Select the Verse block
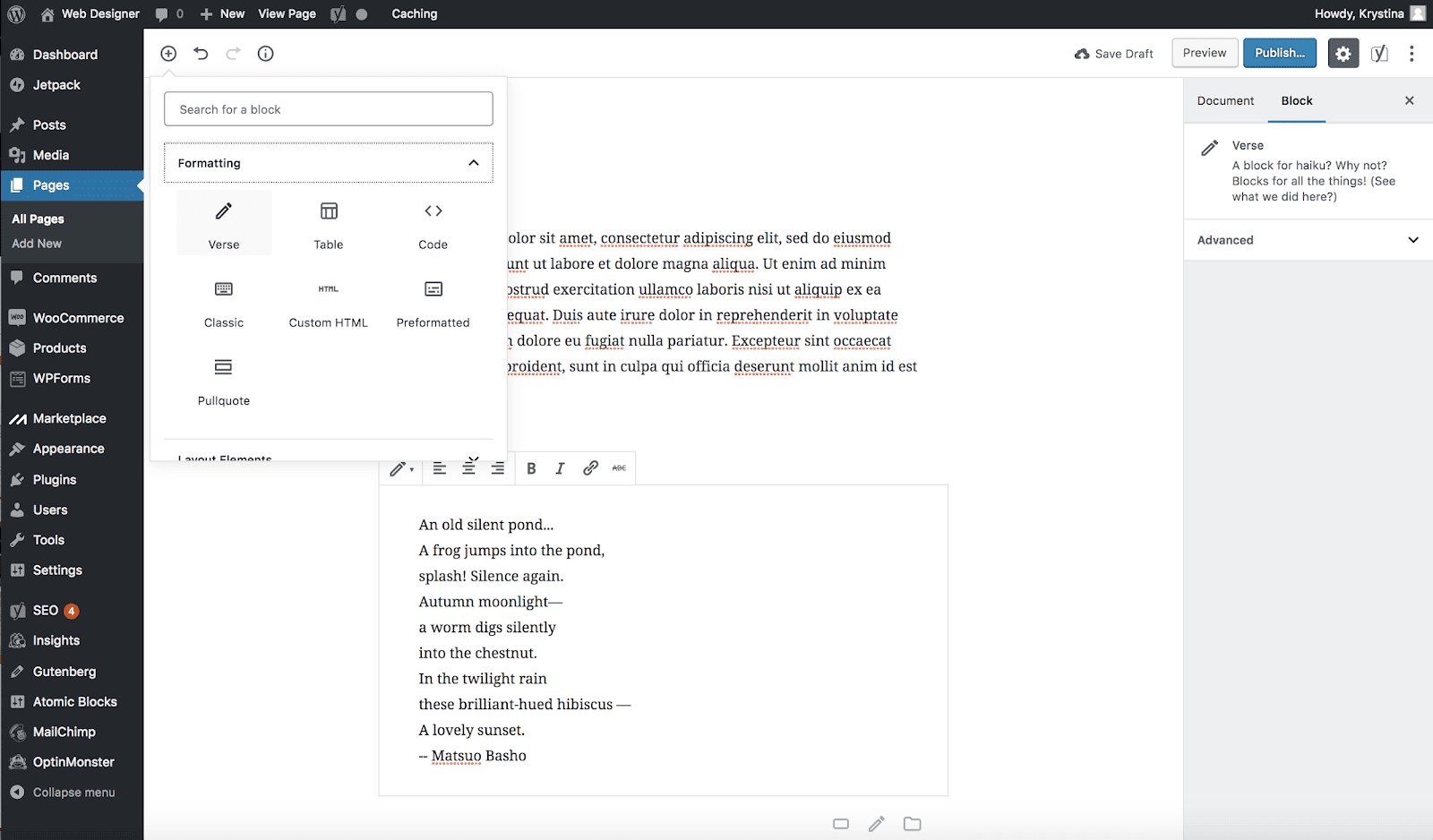The image size is (1433, 840). (223, 222)
